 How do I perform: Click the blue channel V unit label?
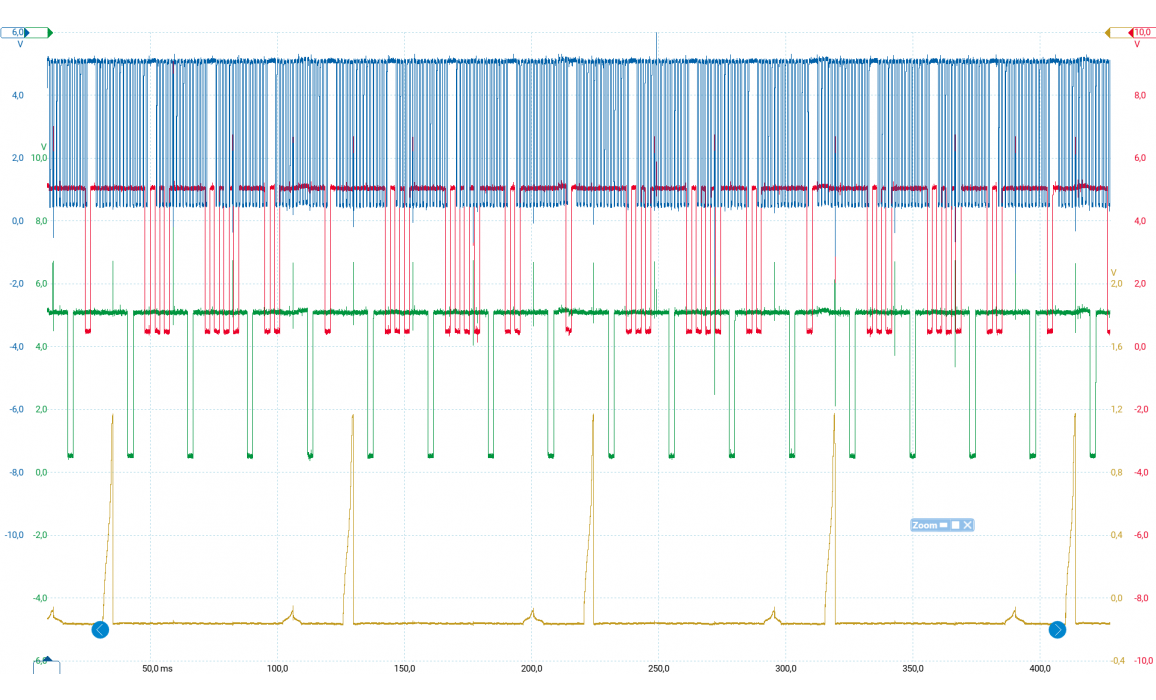pos(19,44)
